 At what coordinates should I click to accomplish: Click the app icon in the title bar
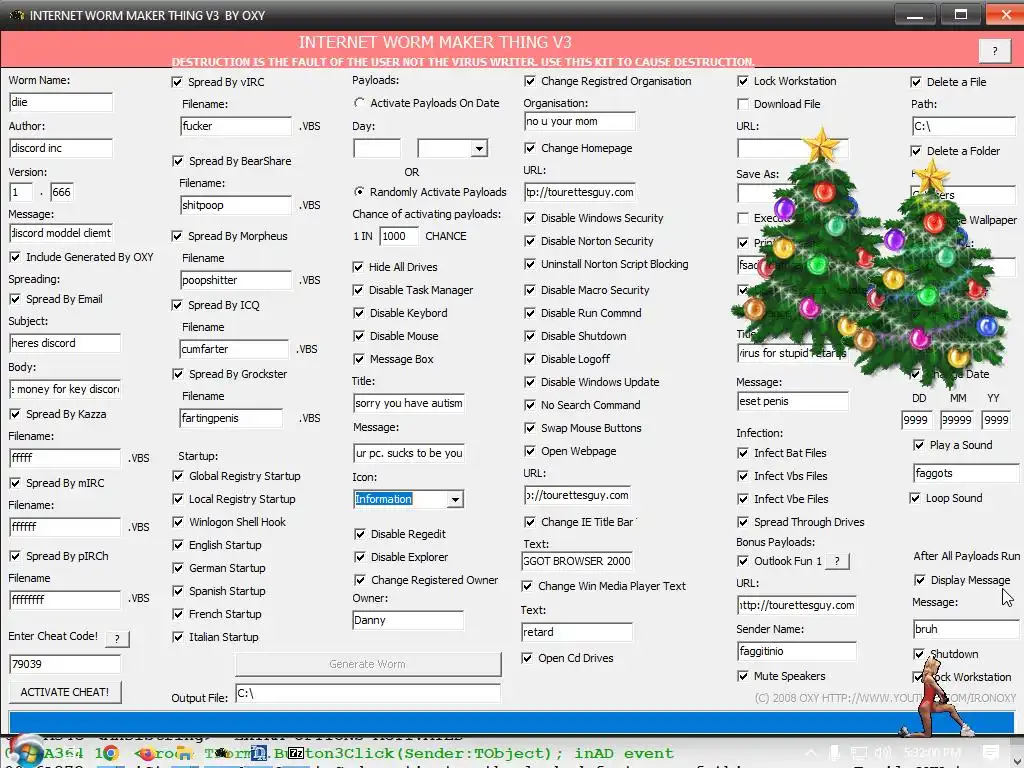pyautogui.click(x=16, y=15)
